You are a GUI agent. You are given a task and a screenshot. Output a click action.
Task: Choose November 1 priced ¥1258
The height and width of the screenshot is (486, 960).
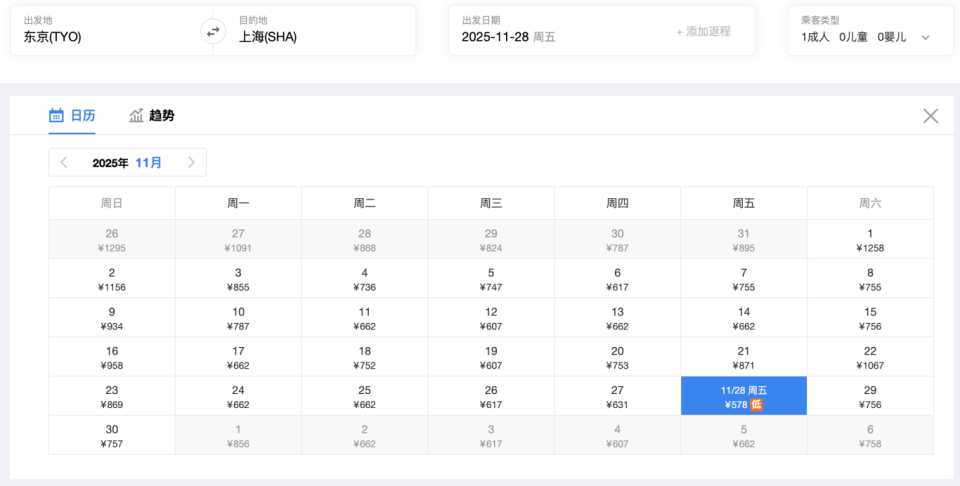click(x=870, y=240)
